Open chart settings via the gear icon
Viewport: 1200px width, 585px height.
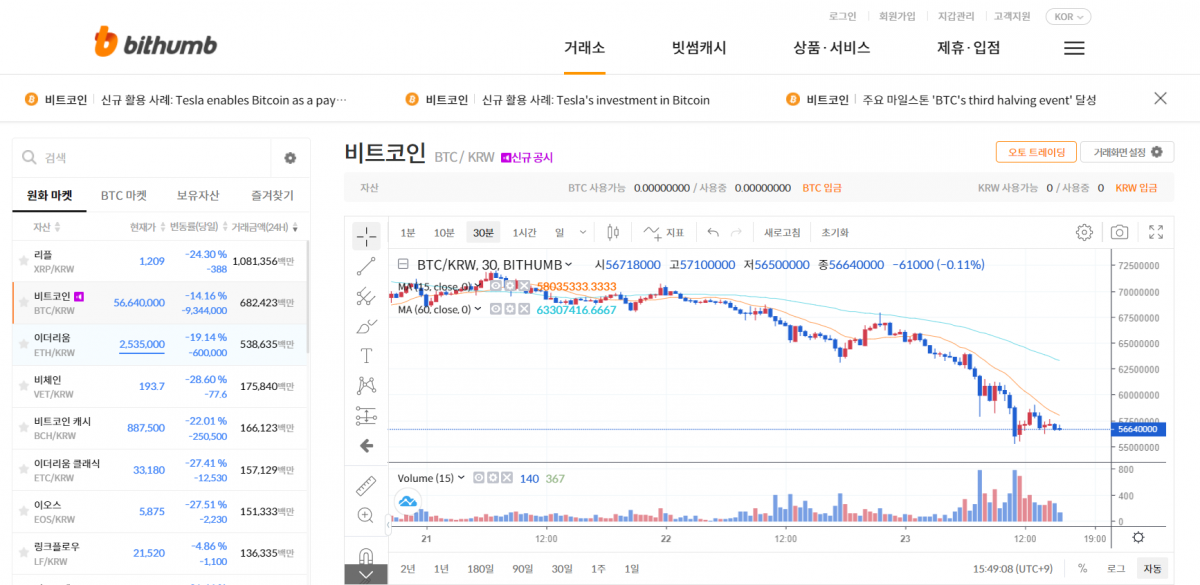click(x=1083, y=231)
